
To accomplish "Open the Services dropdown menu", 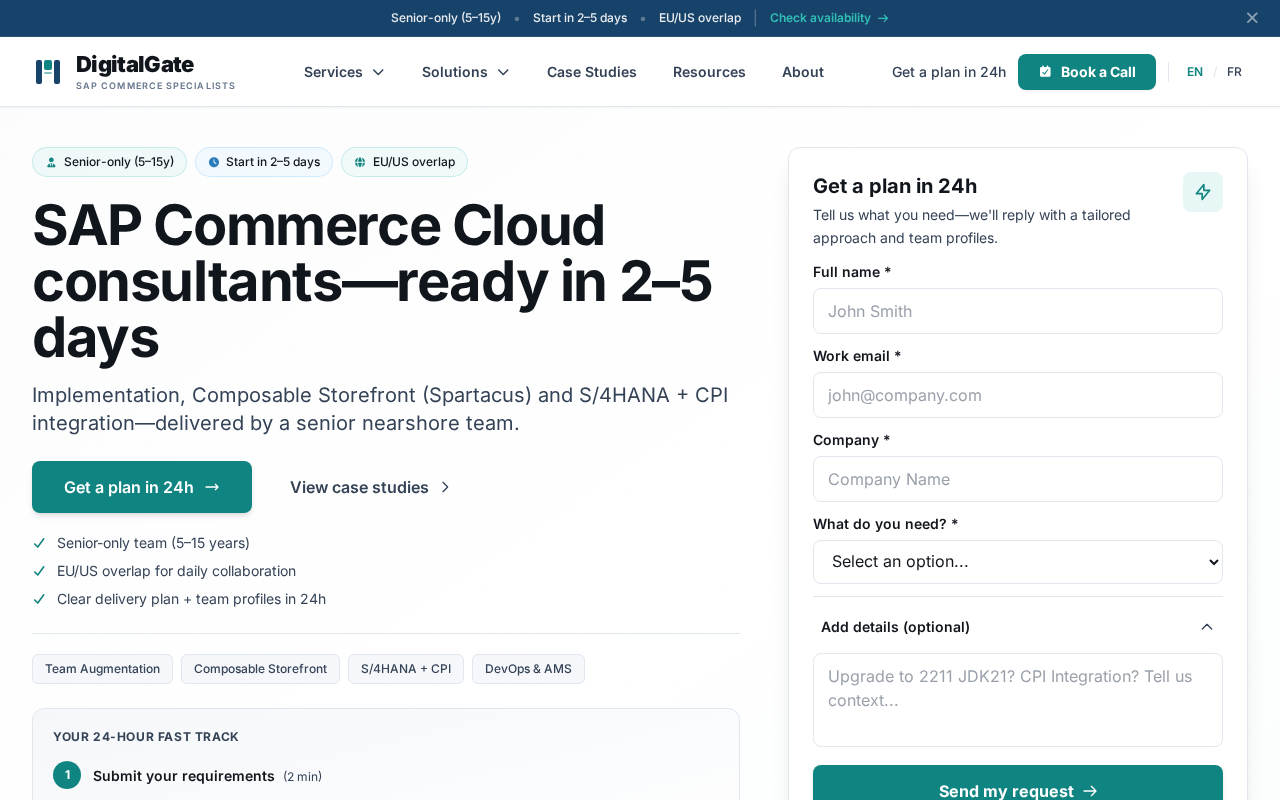I will (x=344, y=72).
